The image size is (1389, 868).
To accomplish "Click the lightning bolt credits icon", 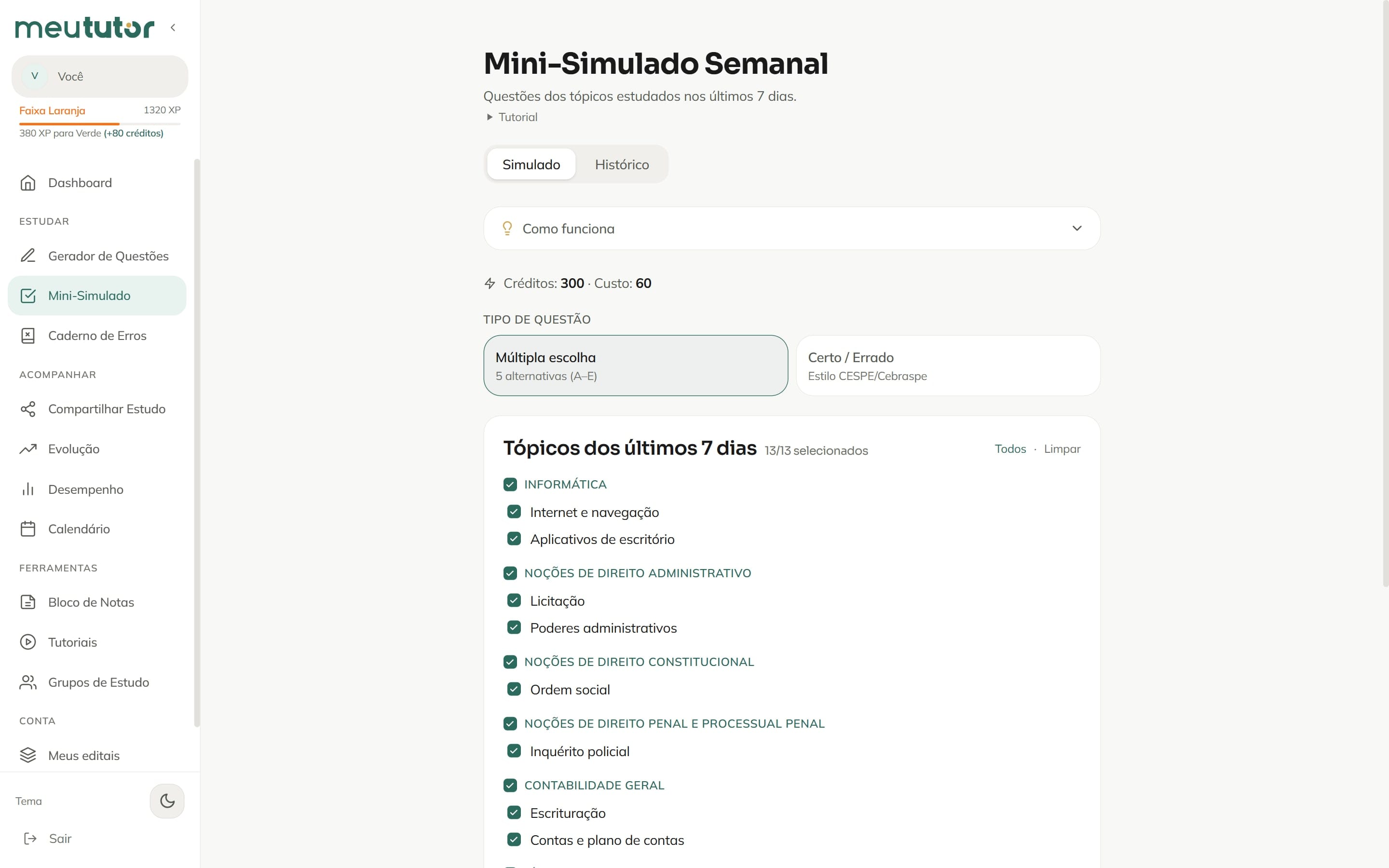I will pos(490,283).
